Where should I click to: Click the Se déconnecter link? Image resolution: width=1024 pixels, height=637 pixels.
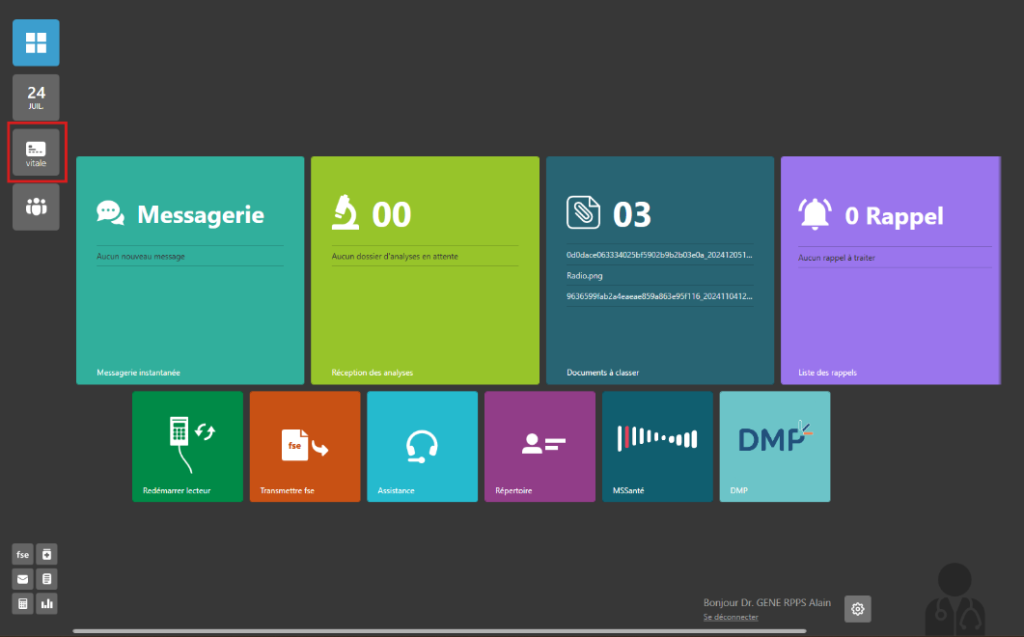730,617
